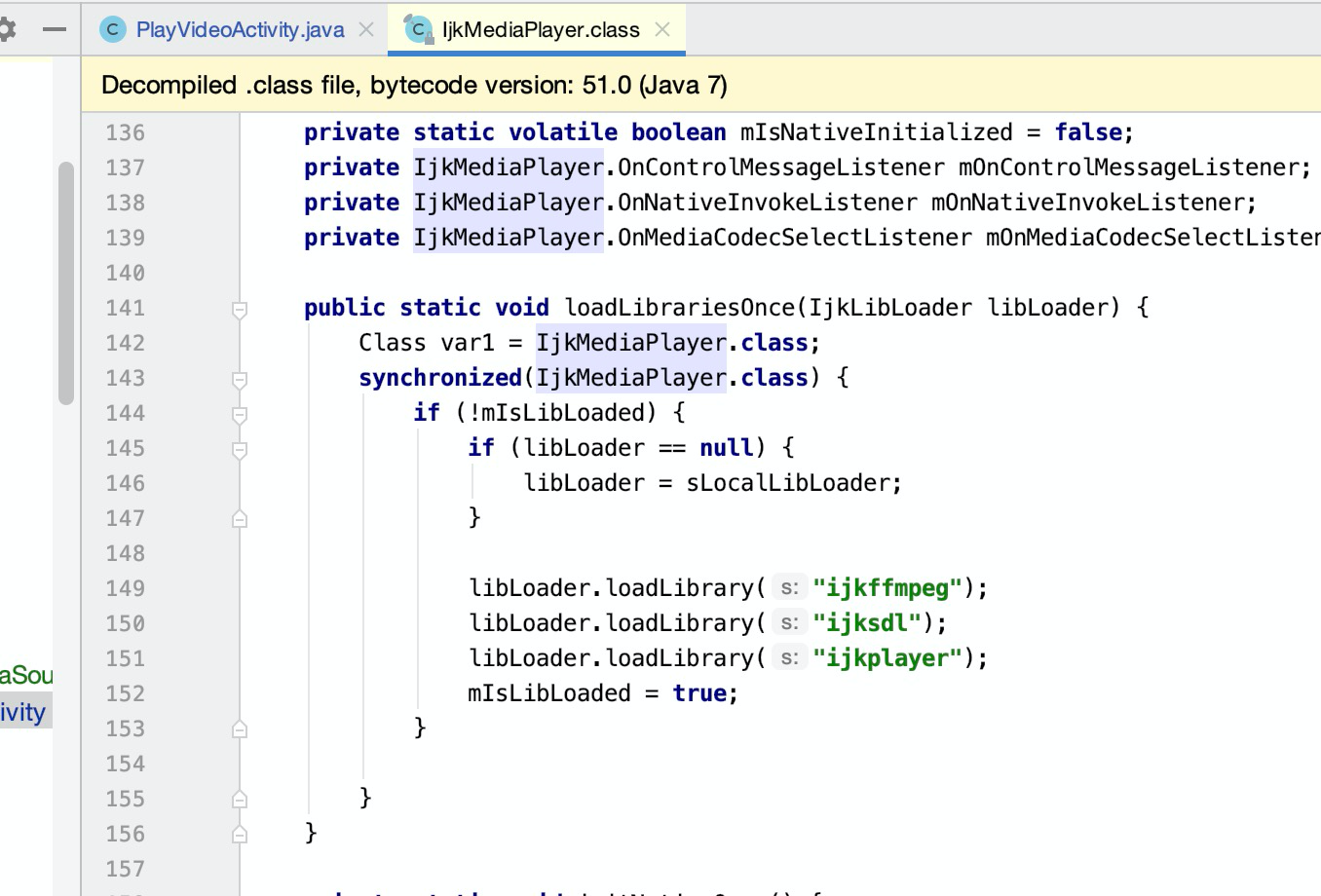Click fold end marker at line 155
Image resolution: width=1321 pixels, height=896 pixels.
(239, 800)
